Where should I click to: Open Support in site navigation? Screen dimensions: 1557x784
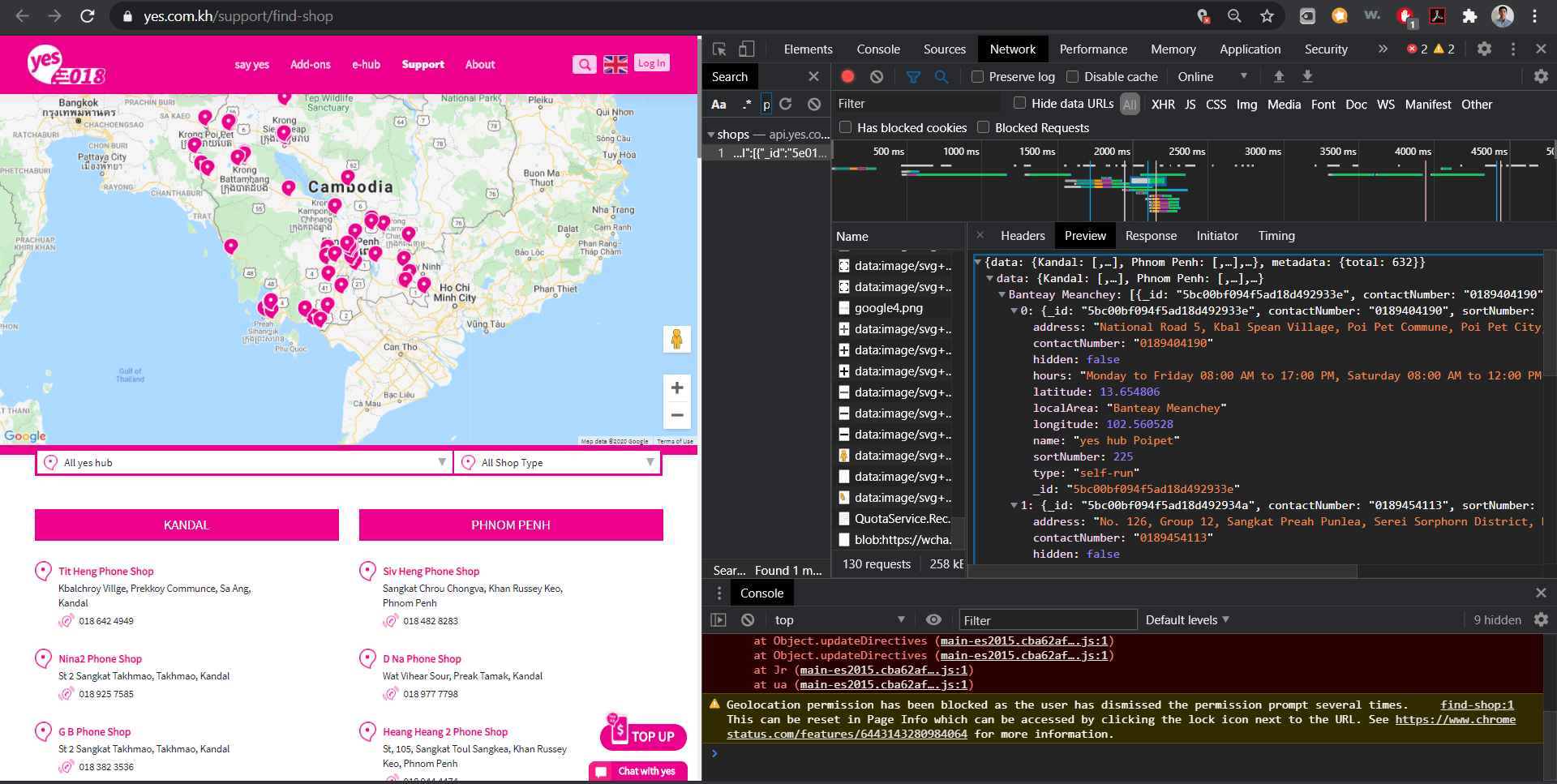pos(423,64)
